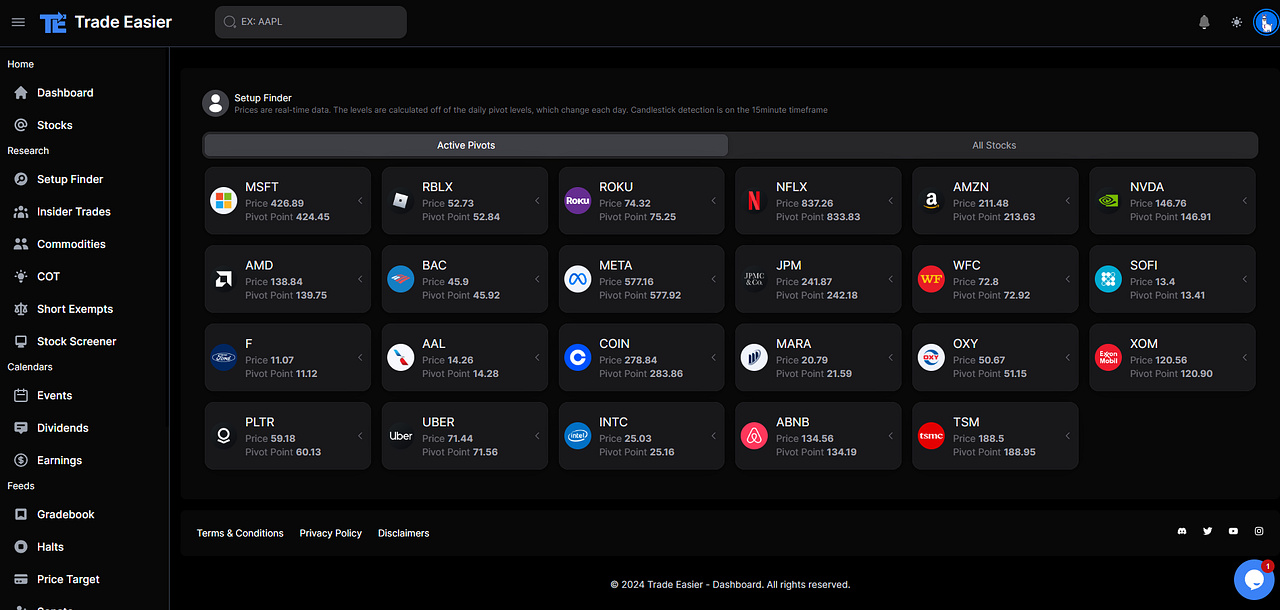Expand the MSFT card chevron
The height and width of the screenshot is (610, 1280).
coord(360,201)
